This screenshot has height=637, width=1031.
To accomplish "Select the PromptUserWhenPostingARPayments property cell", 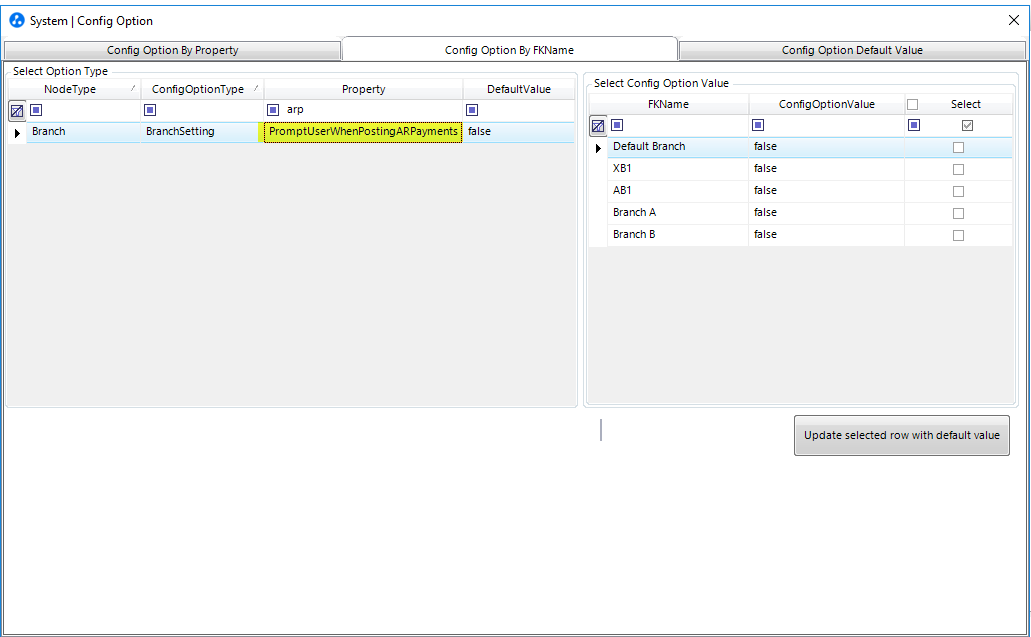I will (x=363, y=131).
